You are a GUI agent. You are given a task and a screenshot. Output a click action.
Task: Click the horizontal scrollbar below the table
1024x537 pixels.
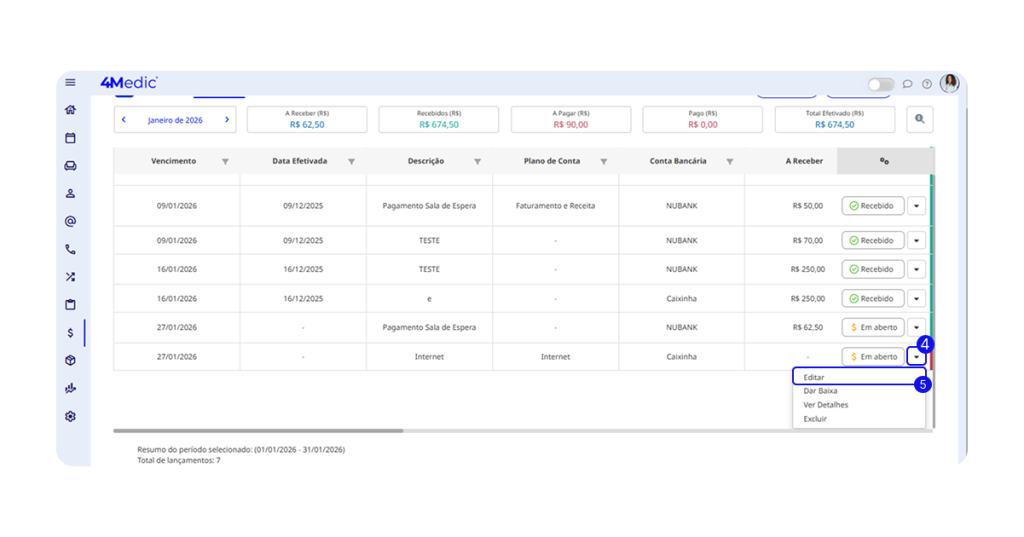point(258,431)
